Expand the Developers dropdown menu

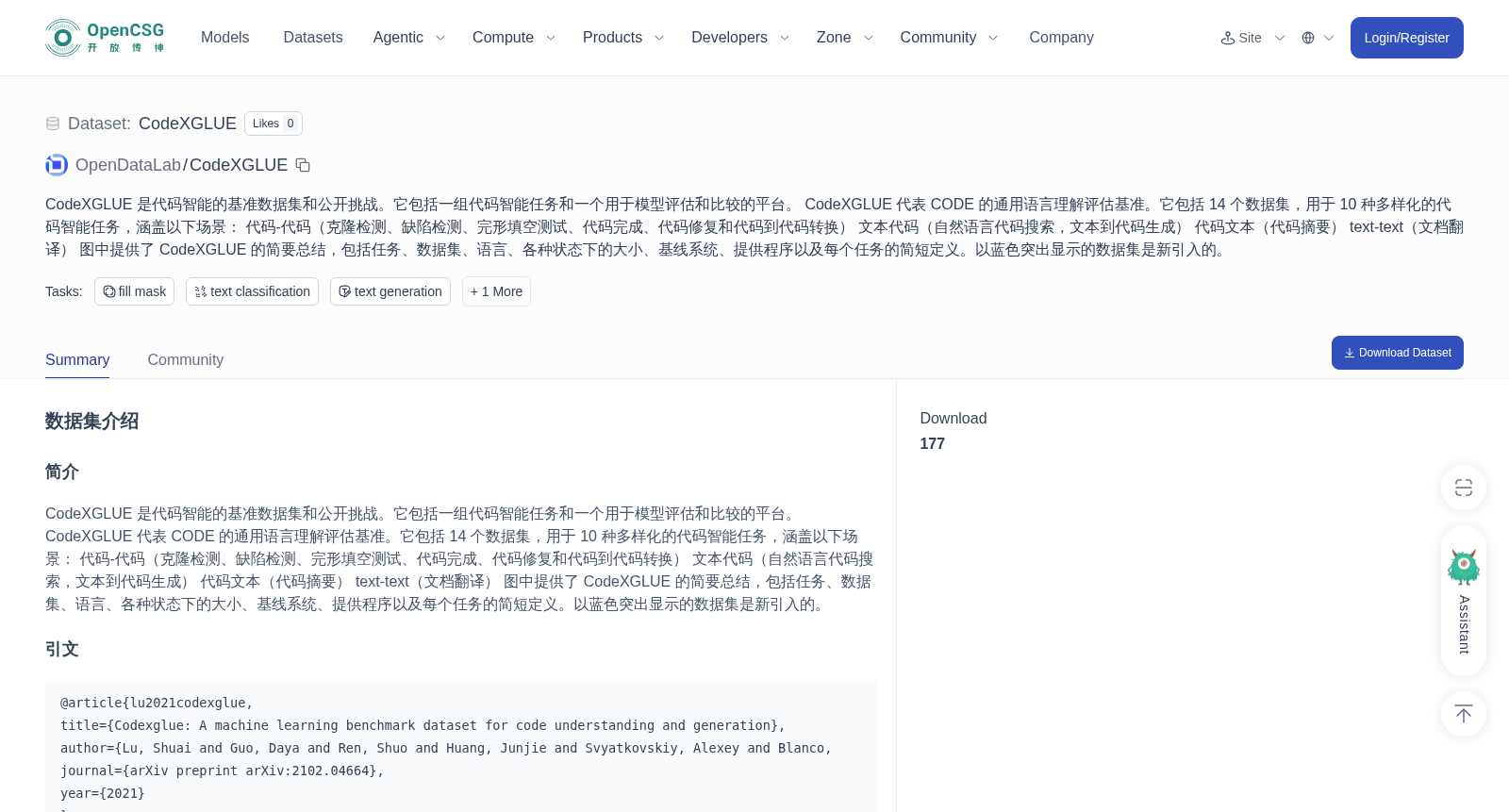[x=740, y=38]
